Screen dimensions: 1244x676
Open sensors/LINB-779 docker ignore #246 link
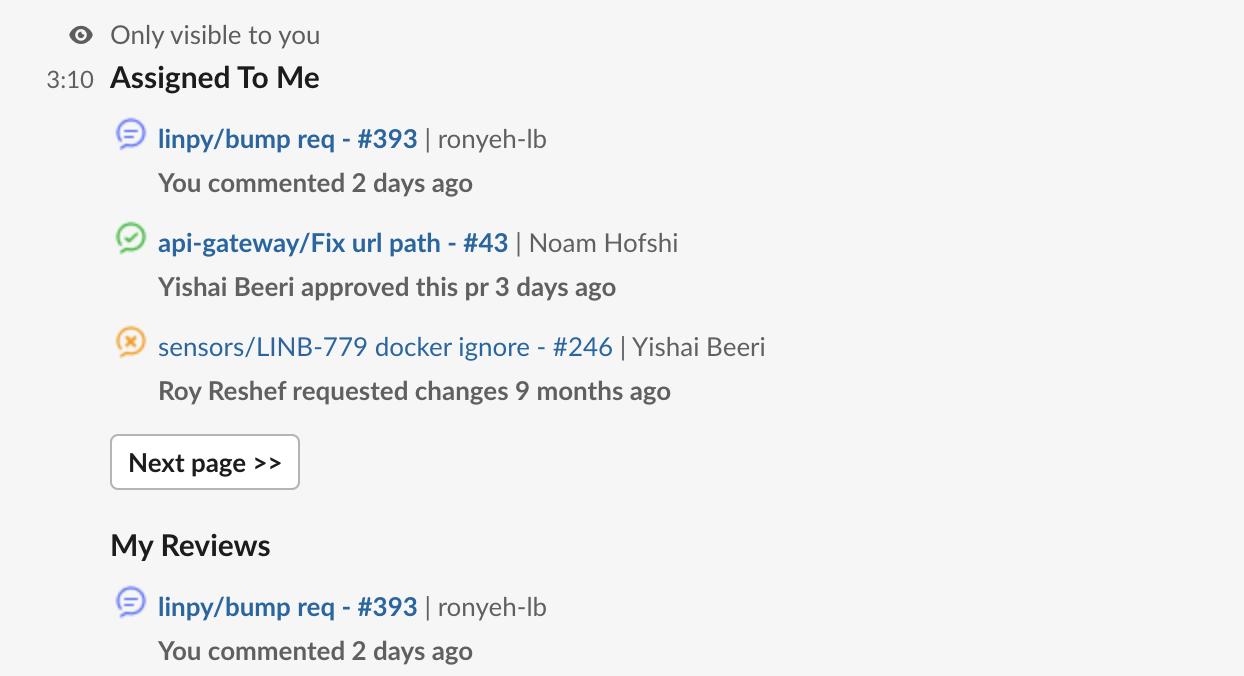pos(385,347)
